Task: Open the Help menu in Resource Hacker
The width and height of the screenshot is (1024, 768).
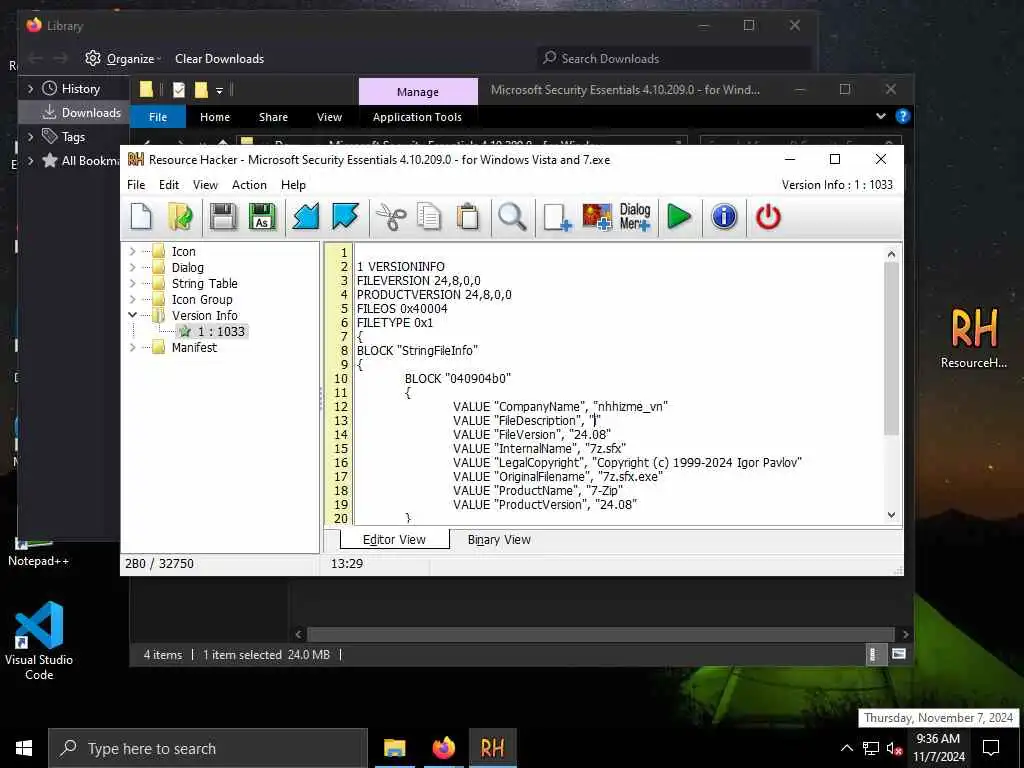Action: pos(293,185)
